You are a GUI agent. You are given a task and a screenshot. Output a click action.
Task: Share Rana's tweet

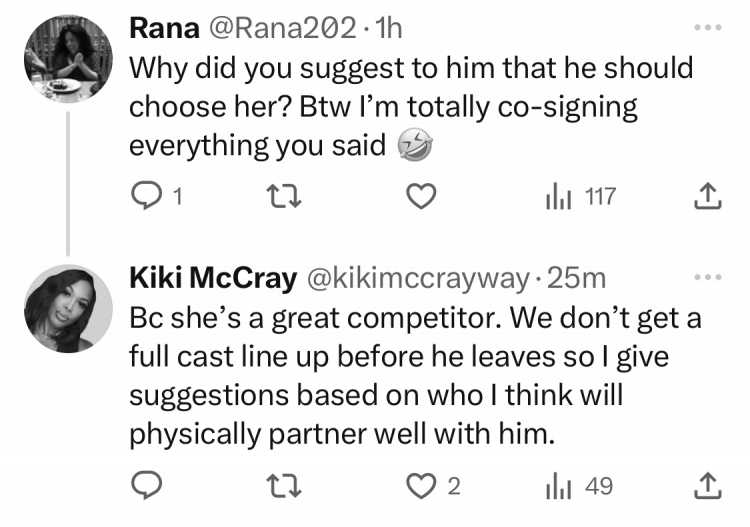point(707,196)
